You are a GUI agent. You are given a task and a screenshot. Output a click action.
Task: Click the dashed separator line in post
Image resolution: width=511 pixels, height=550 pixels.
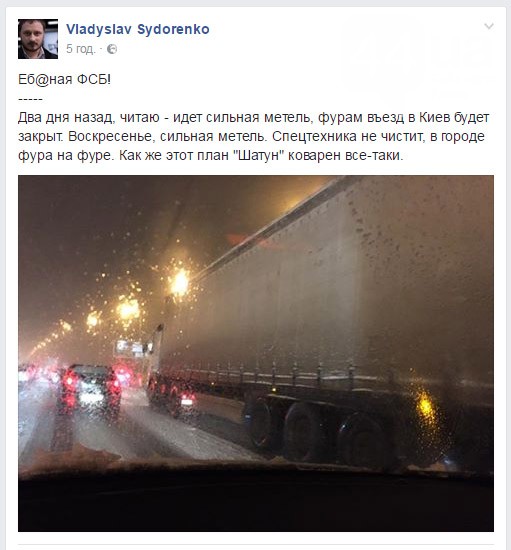coord(30,100)
